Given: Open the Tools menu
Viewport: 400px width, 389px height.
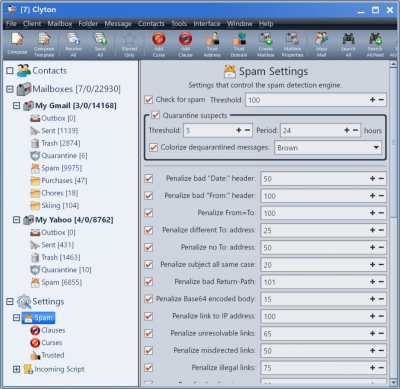Looking at the screenshot, I should tap(179, 24).
